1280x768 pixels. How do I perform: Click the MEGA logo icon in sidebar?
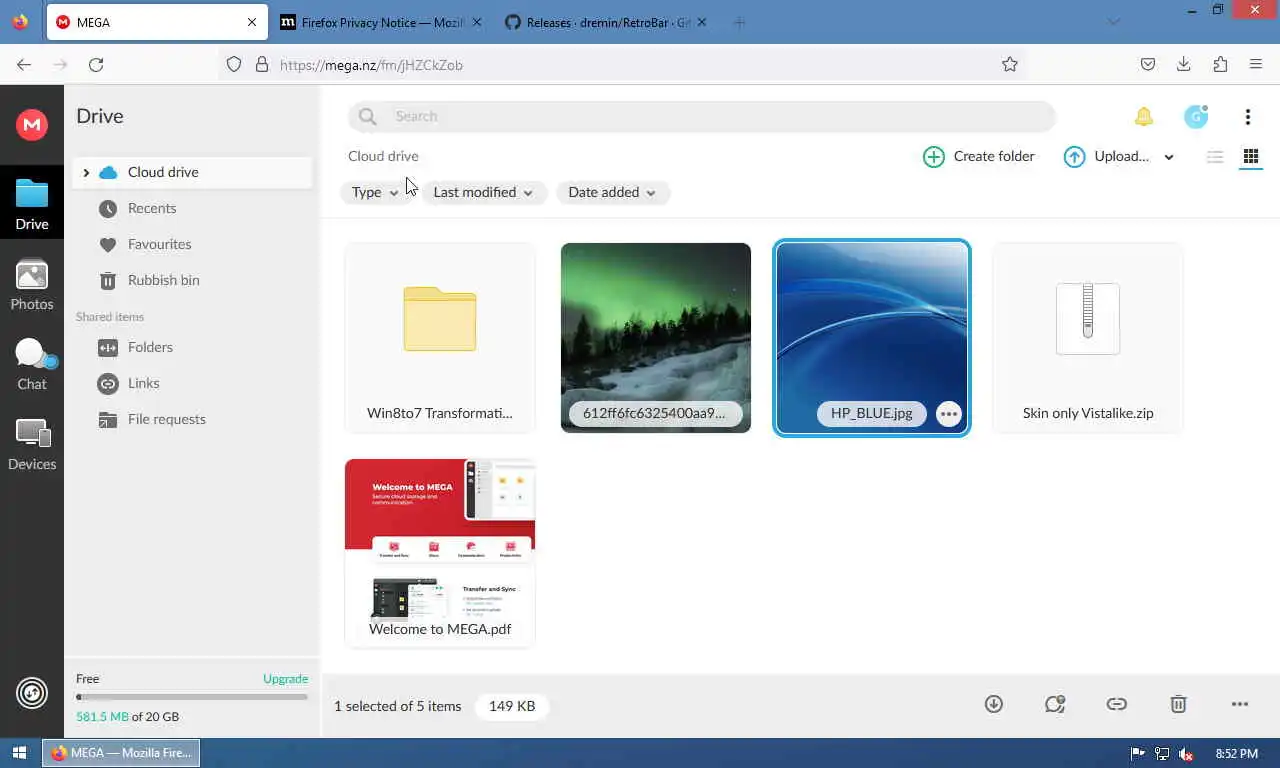point(32,124)
